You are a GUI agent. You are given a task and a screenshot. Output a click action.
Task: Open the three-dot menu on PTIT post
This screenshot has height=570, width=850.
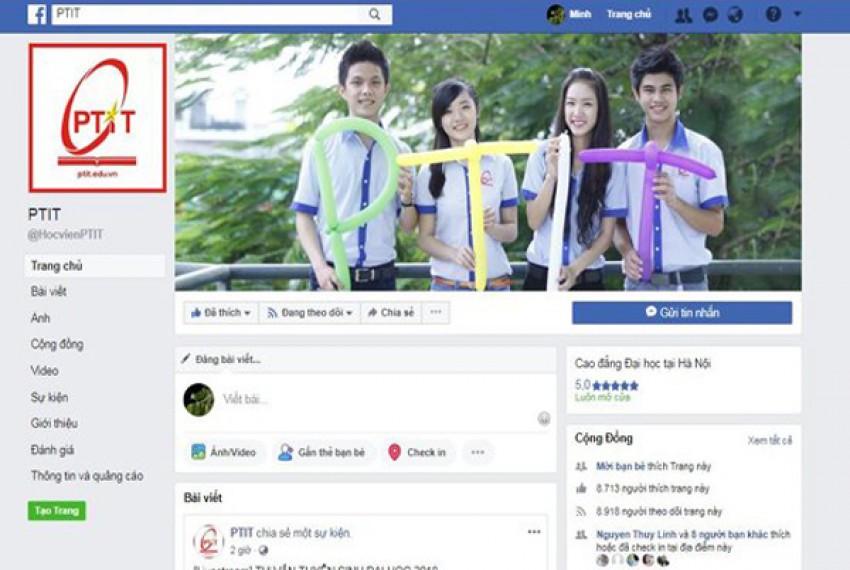(534, 532)
